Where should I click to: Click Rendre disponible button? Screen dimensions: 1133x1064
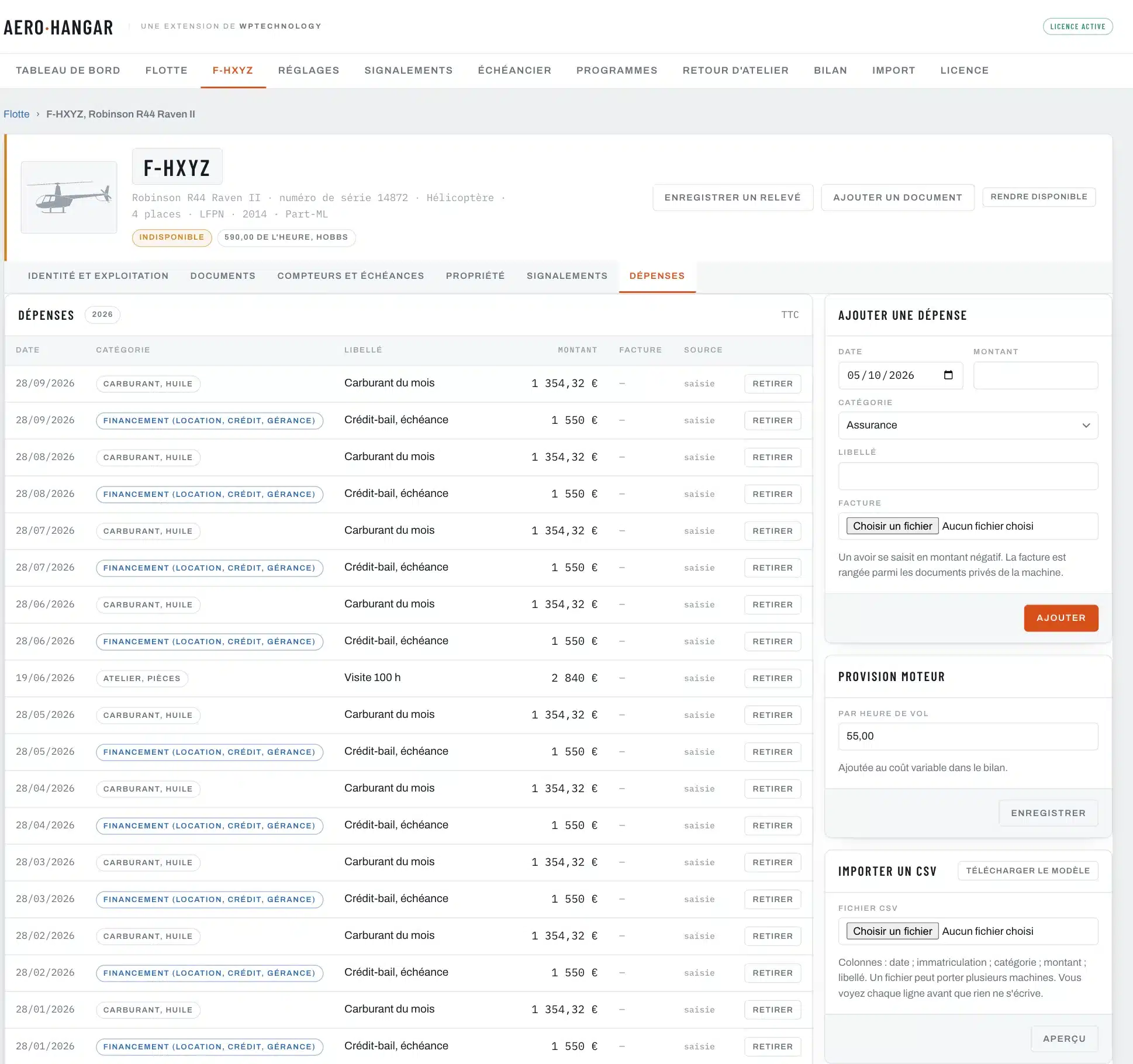click(x=1039, y=197)
